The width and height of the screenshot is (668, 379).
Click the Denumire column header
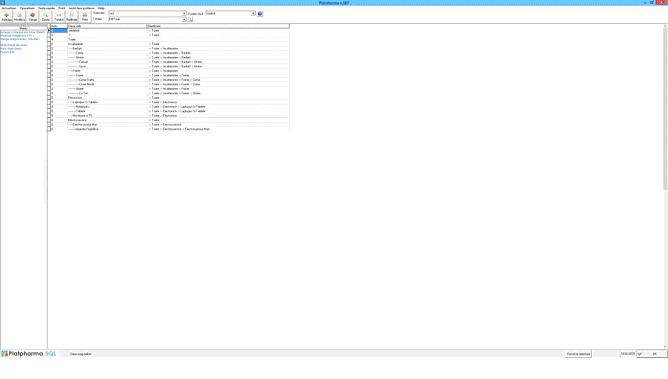click(x=107, y=26)
